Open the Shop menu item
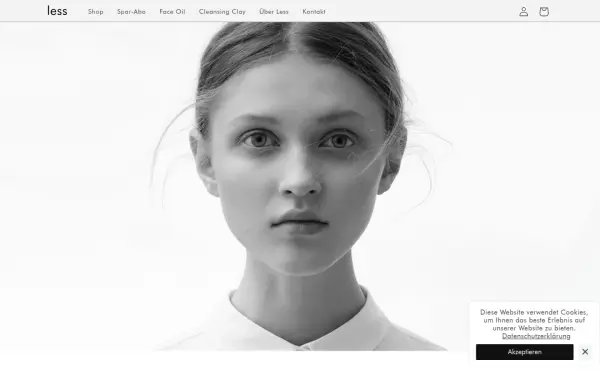Viewport: 600px width, 375px height. (x=96, y=12)
